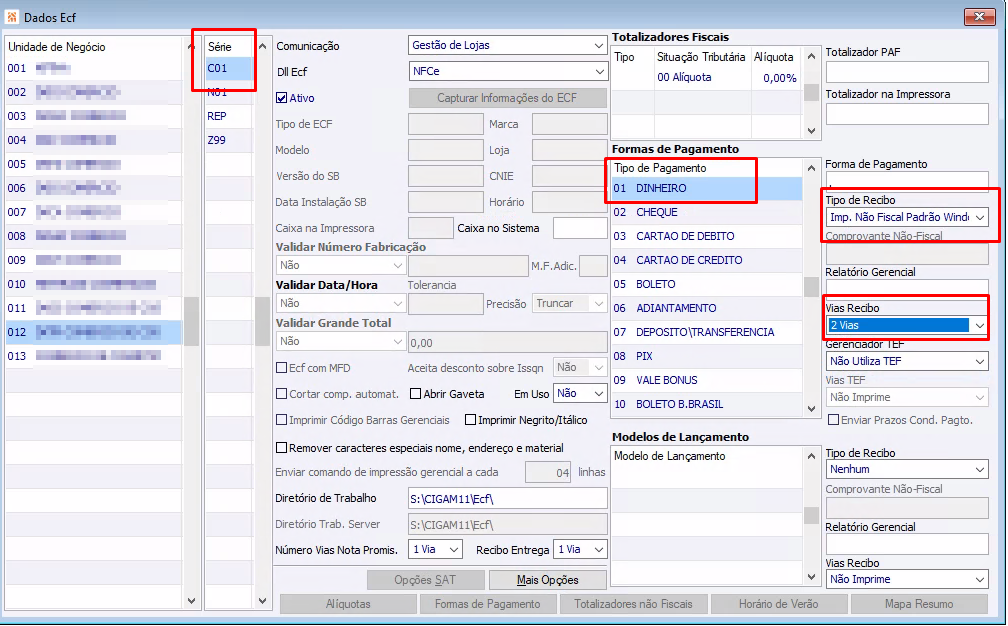Click the Caixa no Sistema field
Image resolution: width=1008 pixels, height=626 pixels.
pyautogui.click(x=580, y=228)
